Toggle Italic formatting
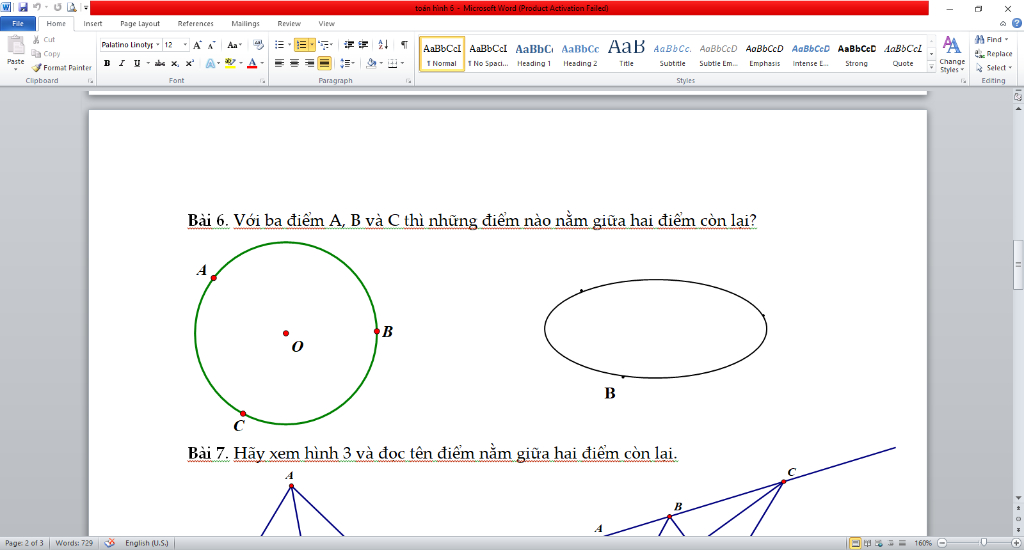 coord(121,63)
